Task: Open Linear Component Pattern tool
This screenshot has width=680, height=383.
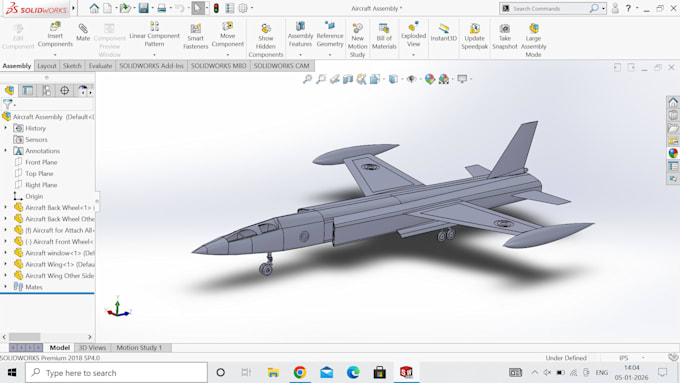Action: (154, 35)
